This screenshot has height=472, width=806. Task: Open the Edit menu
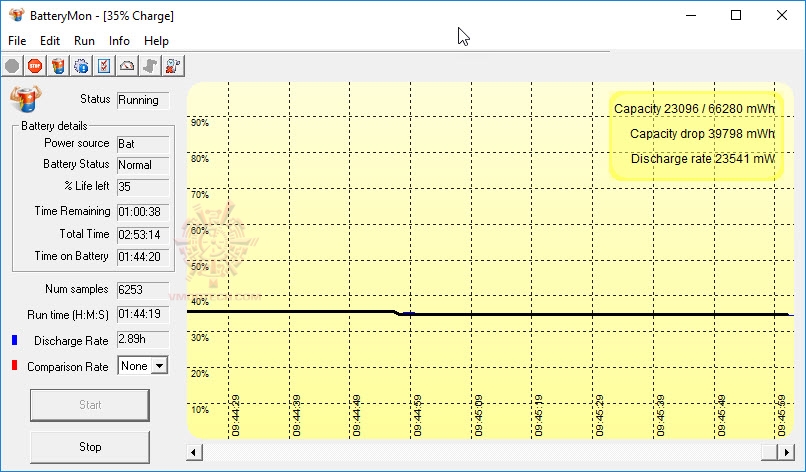point(50,41)
